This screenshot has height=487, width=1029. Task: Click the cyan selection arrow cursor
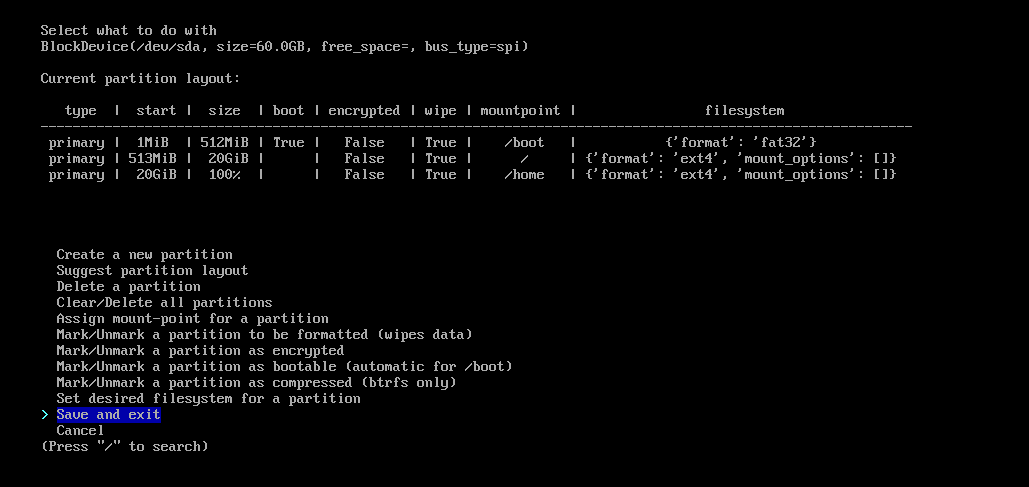click(45, 415)
